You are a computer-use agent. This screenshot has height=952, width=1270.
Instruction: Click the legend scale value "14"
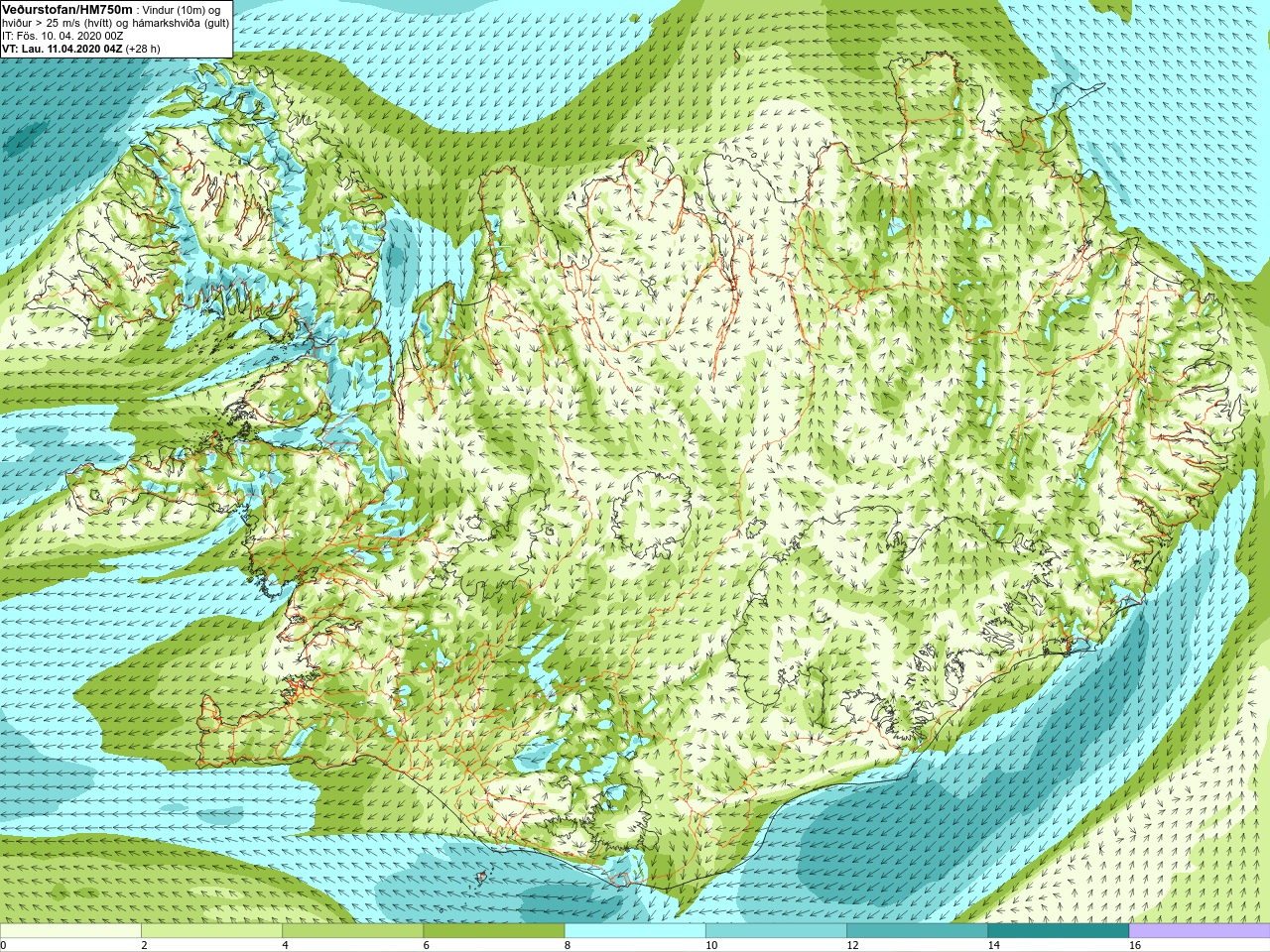point(993,945)
